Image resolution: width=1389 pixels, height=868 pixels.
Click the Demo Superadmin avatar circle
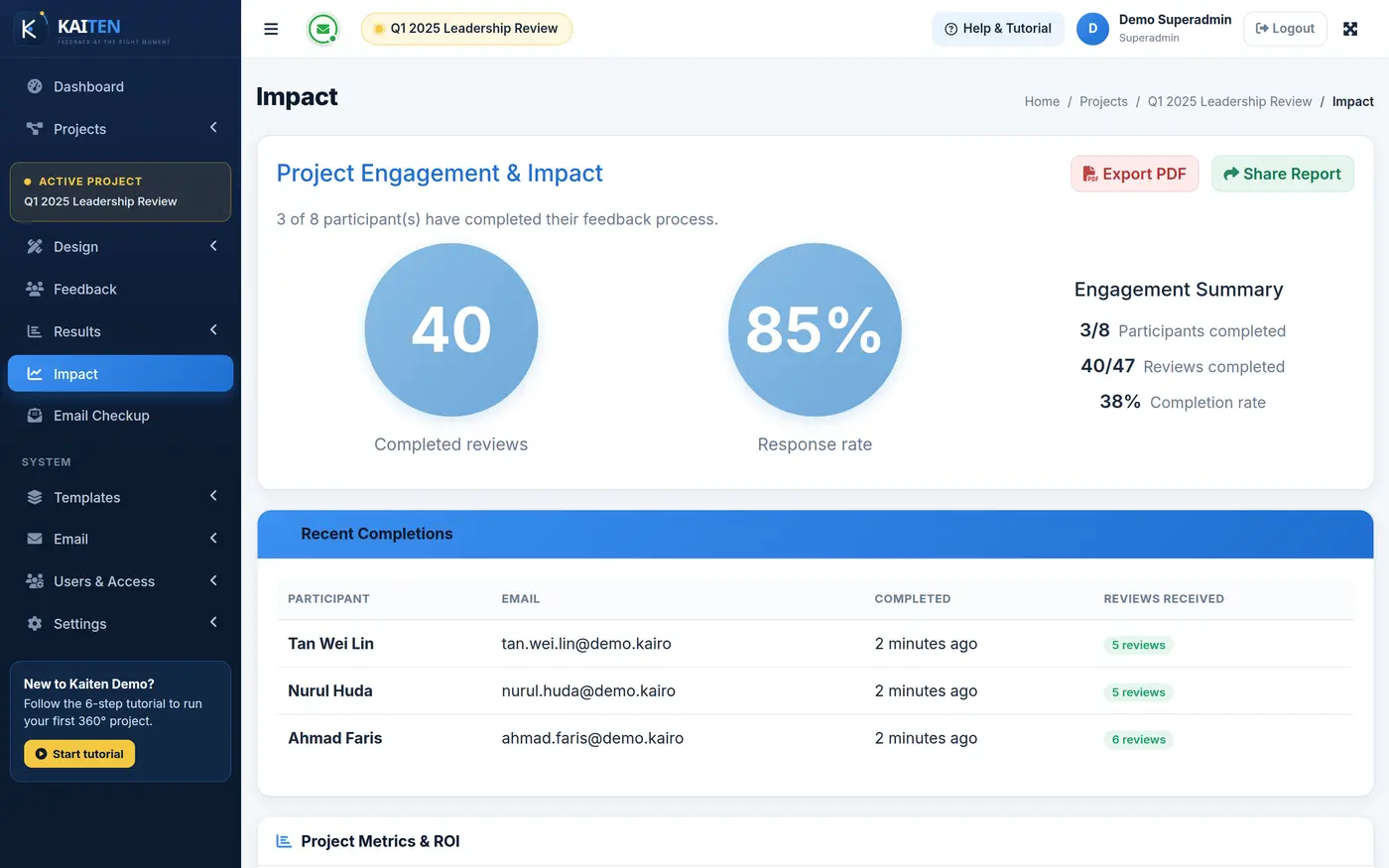click(x=1092, y=29)
